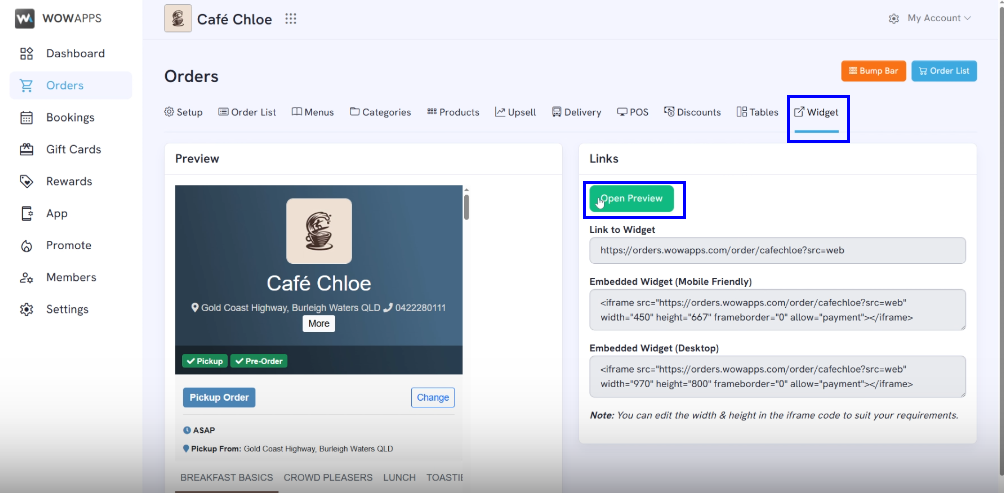Click the Café Chloe coffee cup logo in preview

[319, 231]
